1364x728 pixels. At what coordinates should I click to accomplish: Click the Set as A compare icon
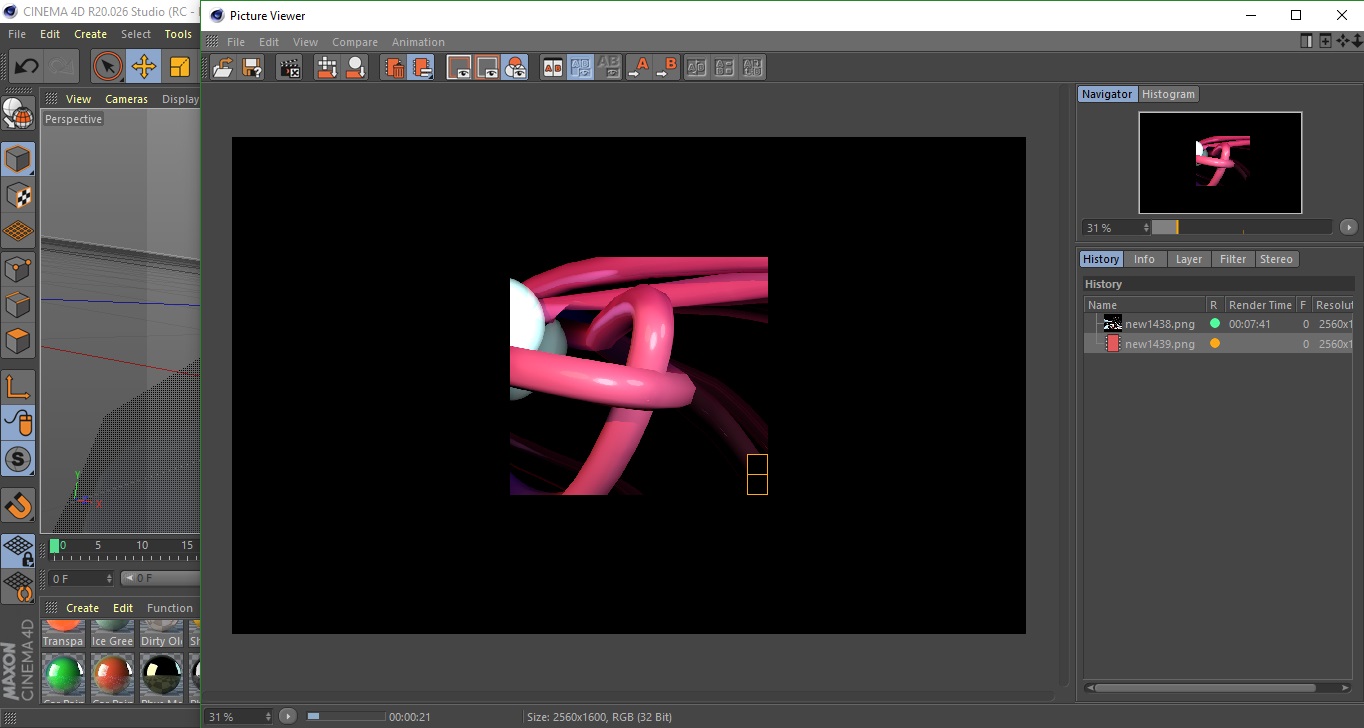[x=638, y=68]
